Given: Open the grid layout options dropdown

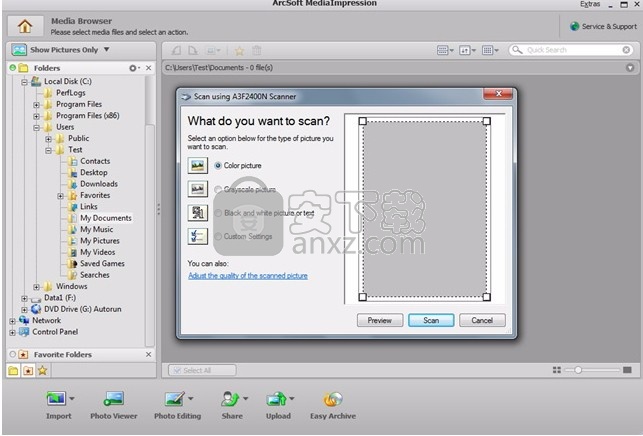Looking at the screenshot, I should coord(490,50).
